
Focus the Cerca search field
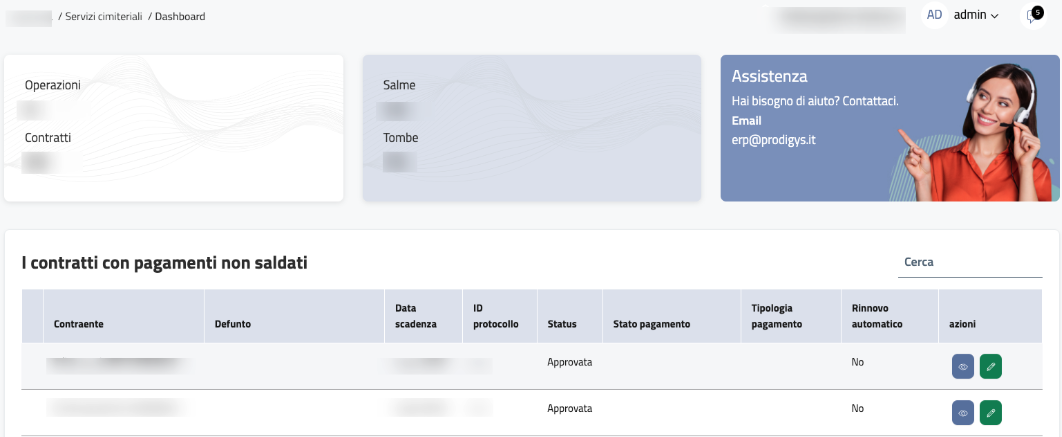click(x=969, y=262)
